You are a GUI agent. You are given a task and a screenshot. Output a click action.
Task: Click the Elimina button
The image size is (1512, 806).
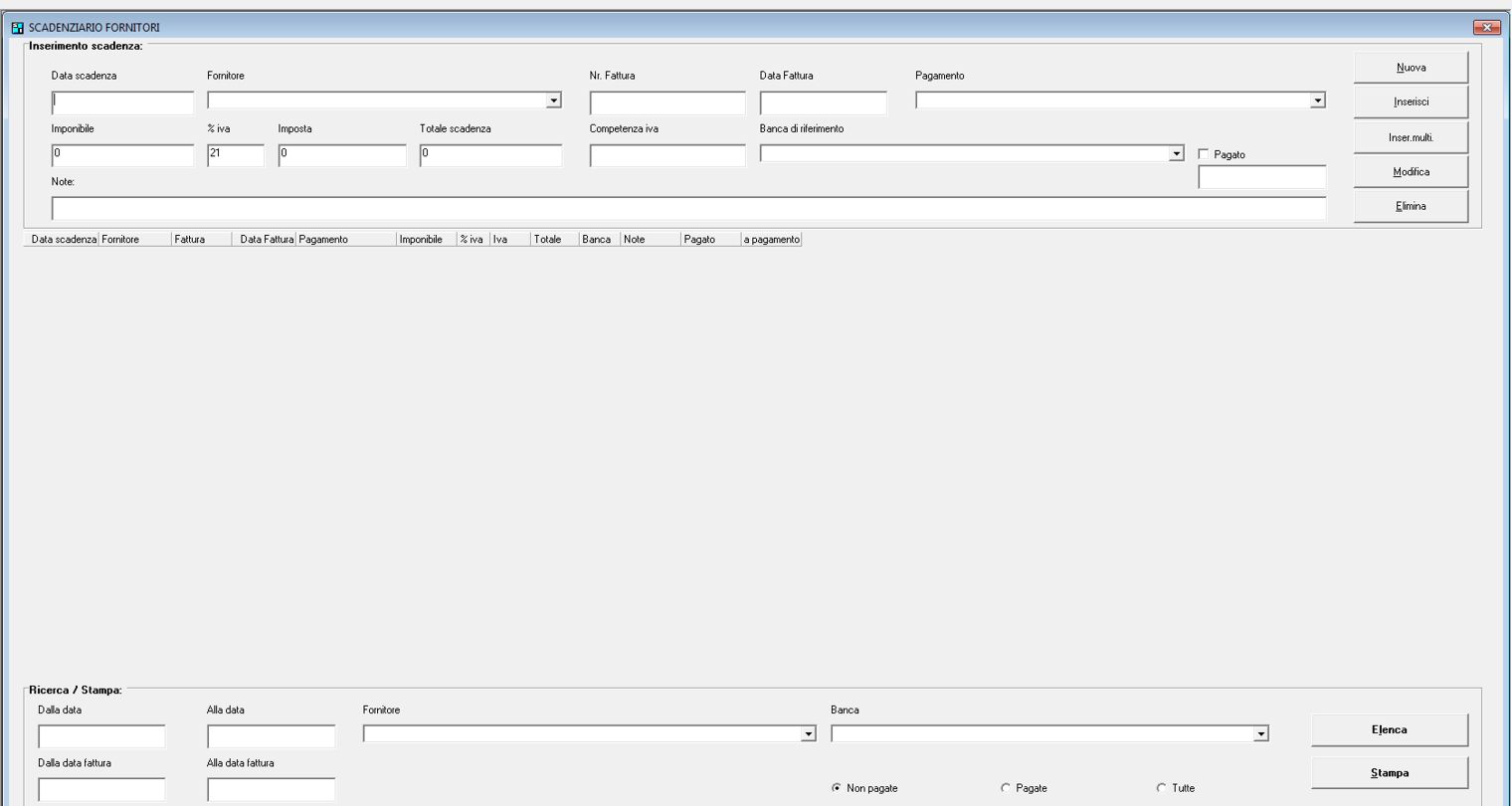pos(1411,206)
